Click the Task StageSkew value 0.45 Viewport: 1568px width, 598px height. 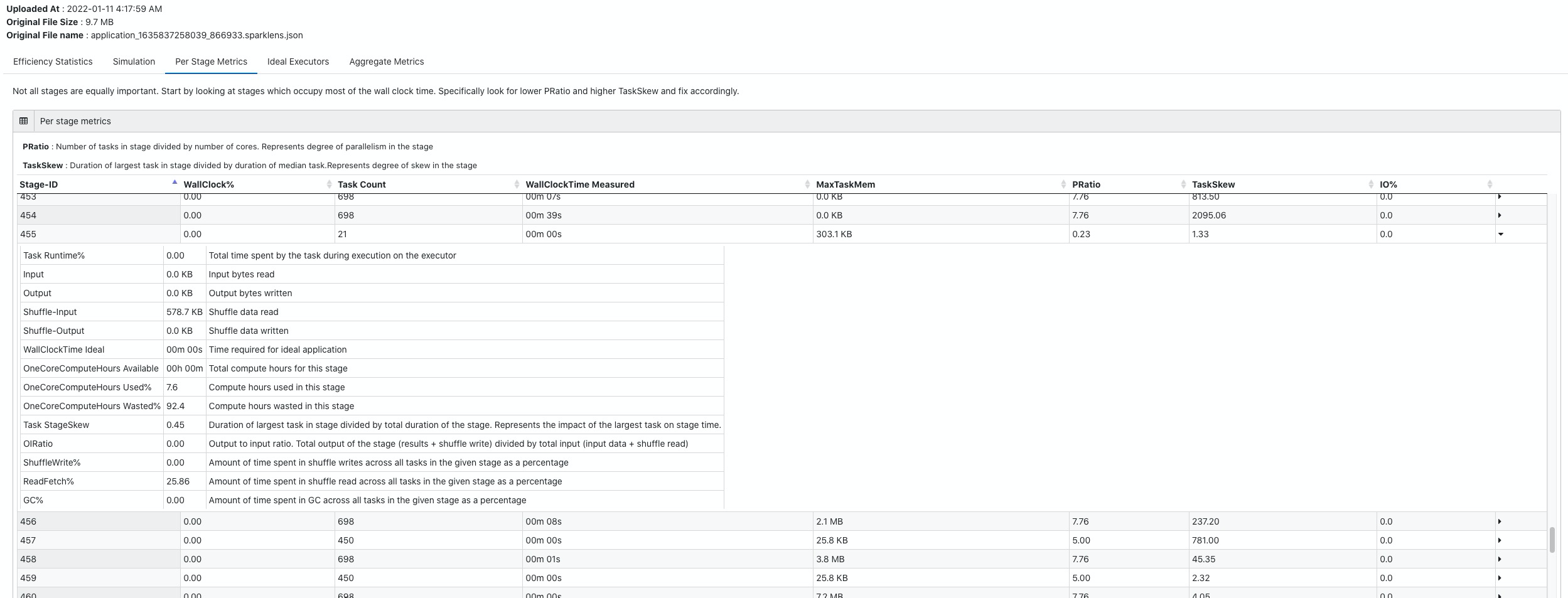tap(175, 425)
